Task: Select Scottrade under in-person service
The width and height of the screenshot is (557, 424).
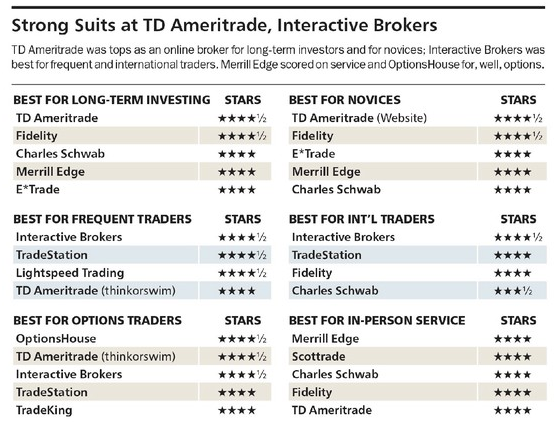Action: (318, 357)
